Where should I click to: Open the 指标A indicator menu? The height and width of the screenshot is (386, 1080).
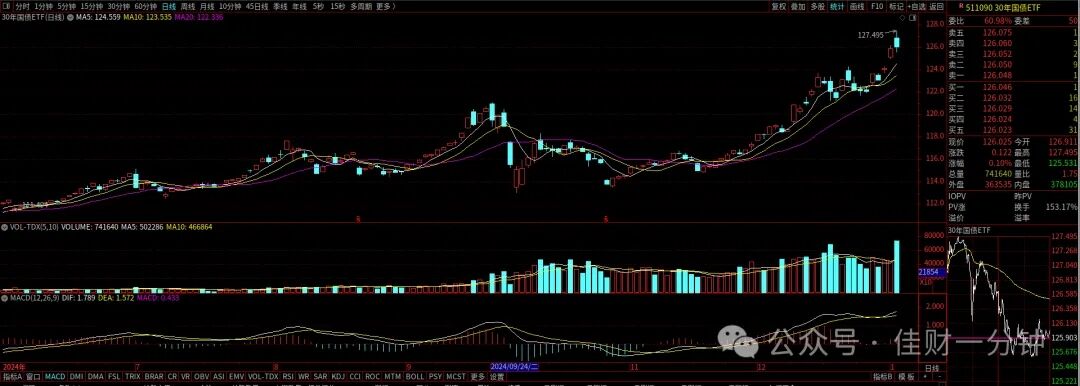[12, 376]
